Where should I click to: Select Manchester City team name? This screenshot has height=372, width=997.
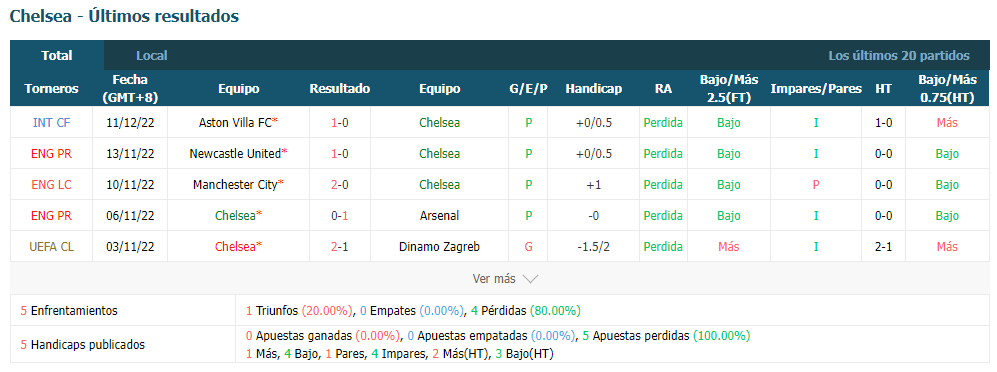[x=235, y=185]
